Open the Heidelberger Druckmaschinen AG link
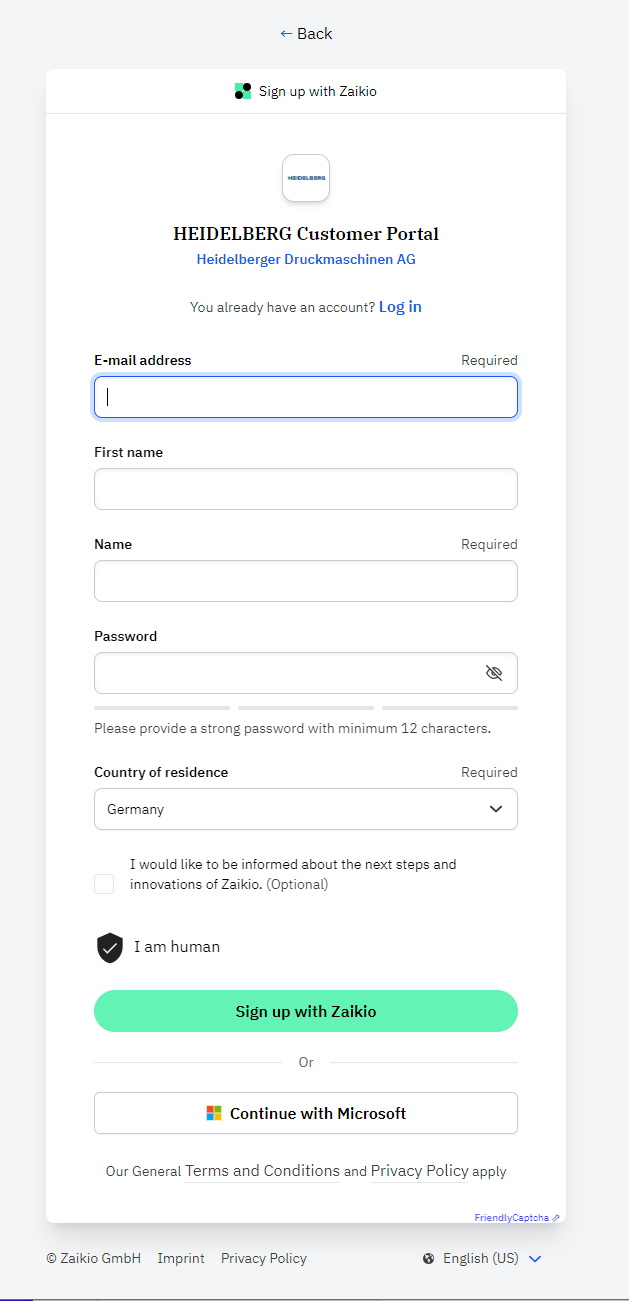 (305, 259)
